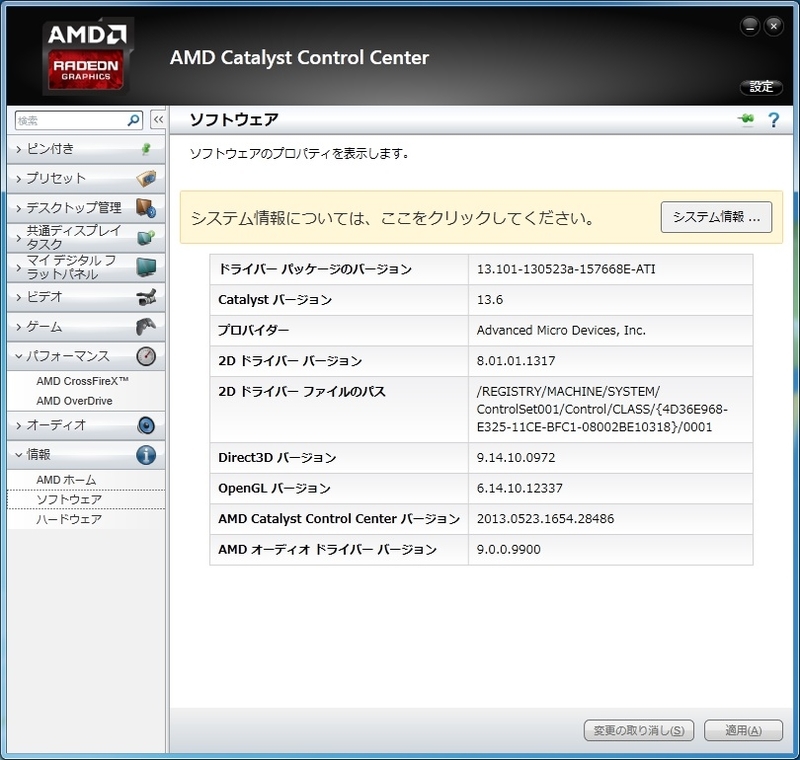800x760 pixels.
Task: Click 変更の取り消し(S) button
Action: point(639,730)
